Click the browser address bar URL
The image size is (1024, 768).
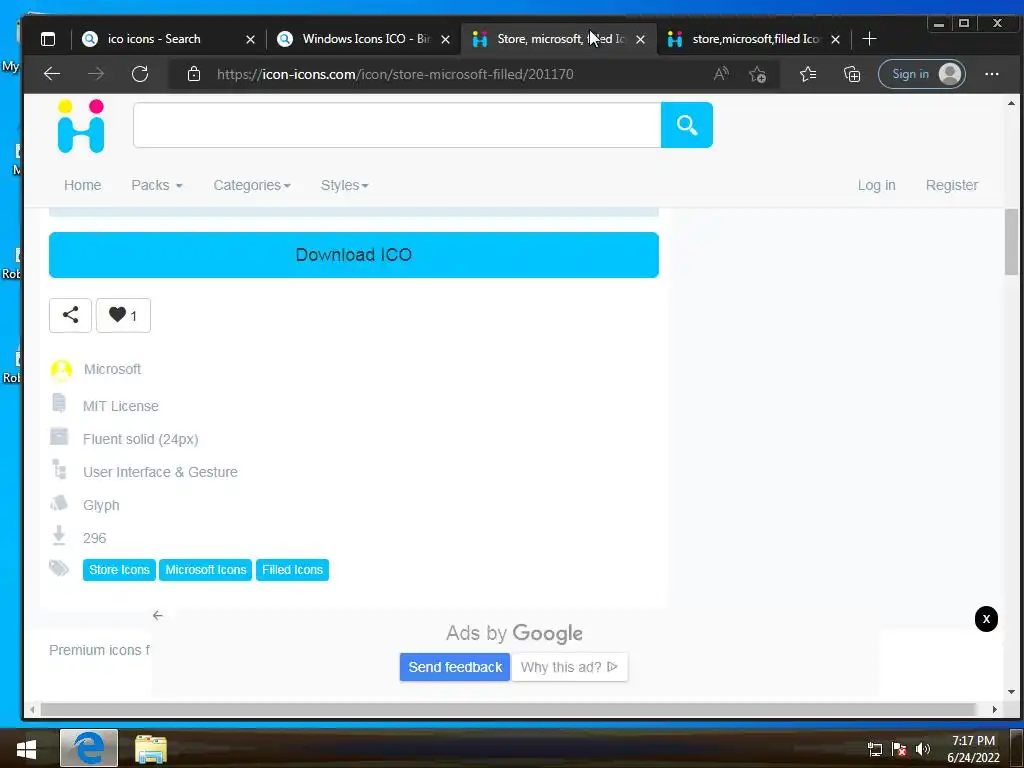[395, 74]
